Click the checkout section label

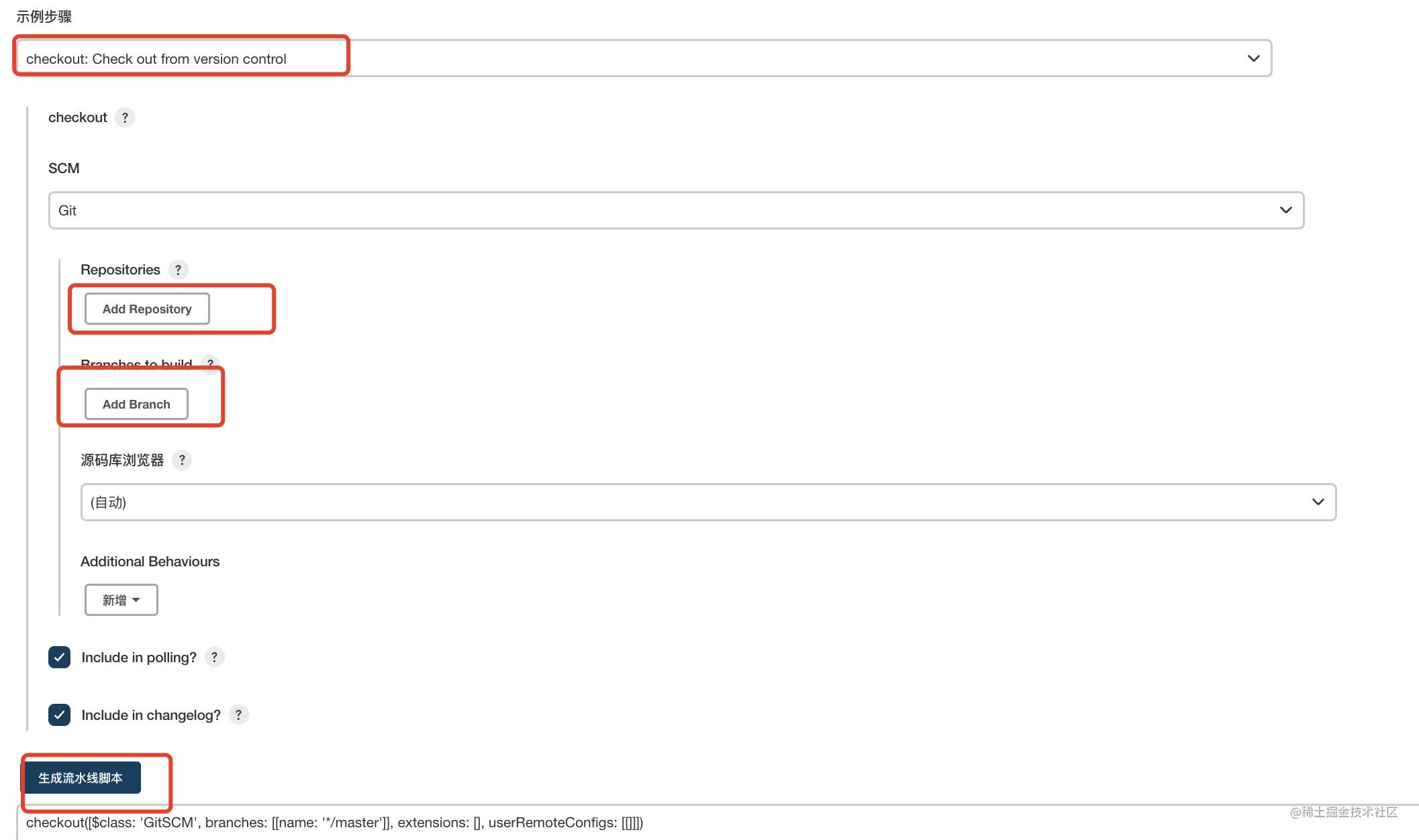coord(78,117)
